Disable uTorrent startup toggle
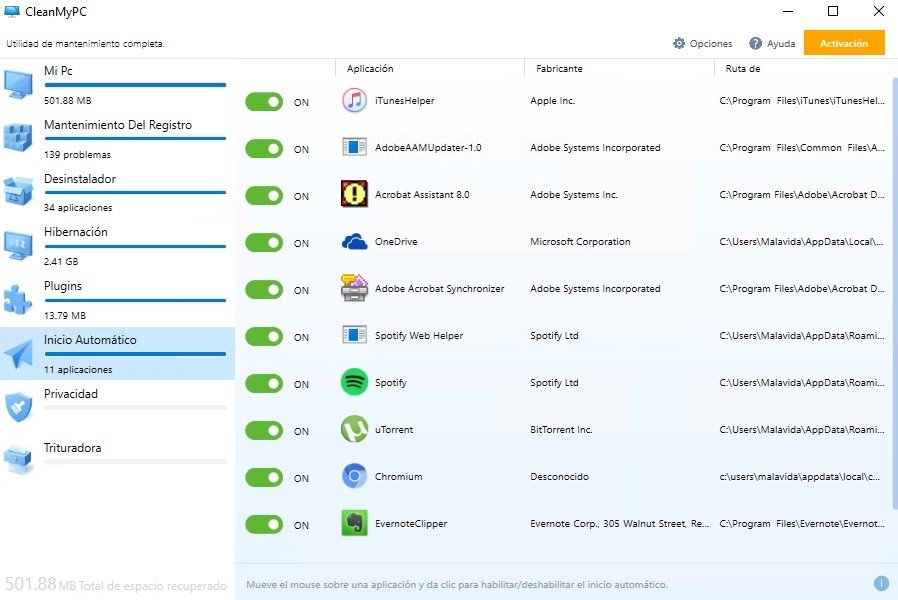Image resolution: width=898 pixels, height=600 pixels. 264,431
